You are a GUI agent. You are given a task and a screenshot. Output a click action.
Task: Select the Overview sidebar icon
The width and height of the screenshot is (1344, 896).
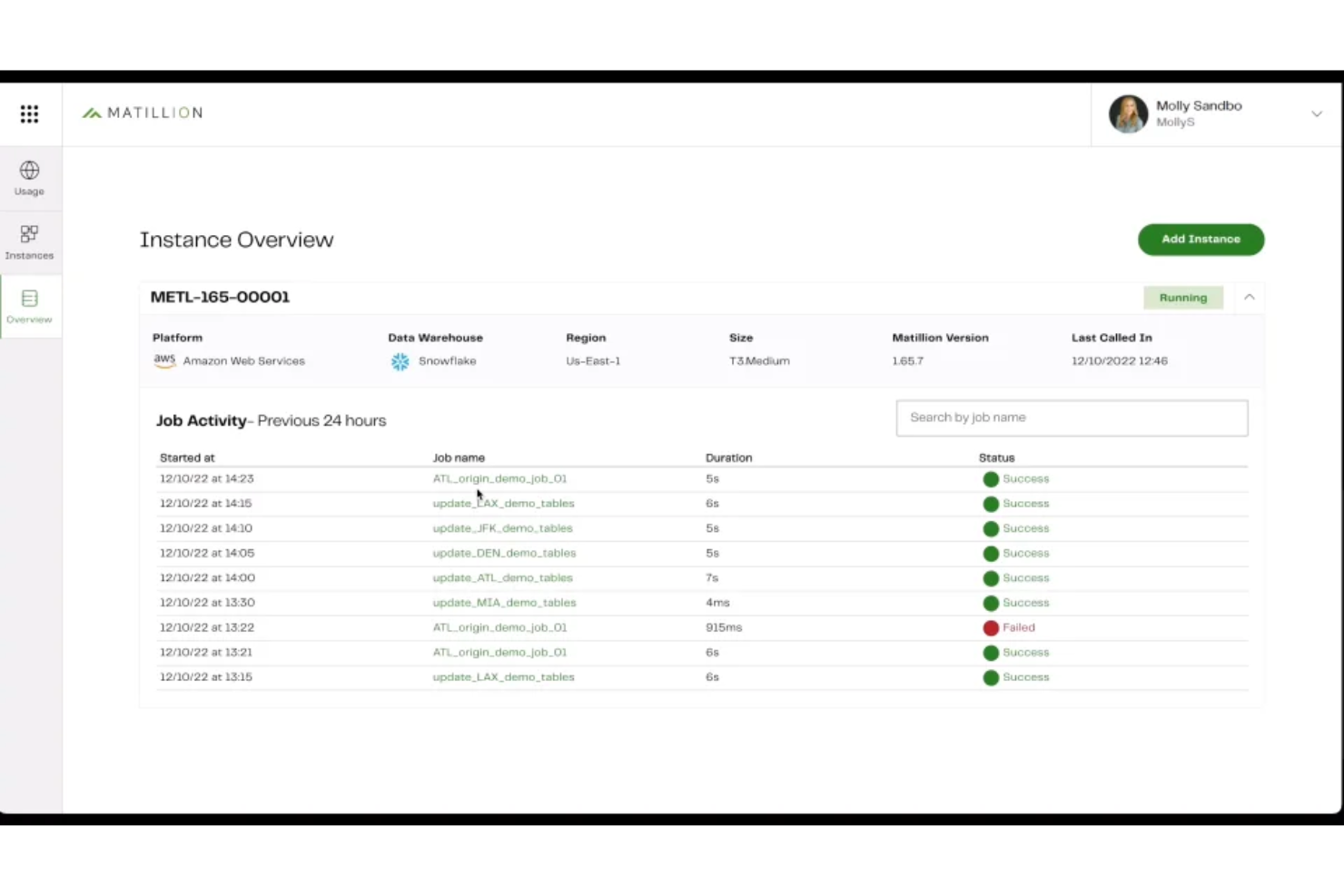(x=29, y=299)
